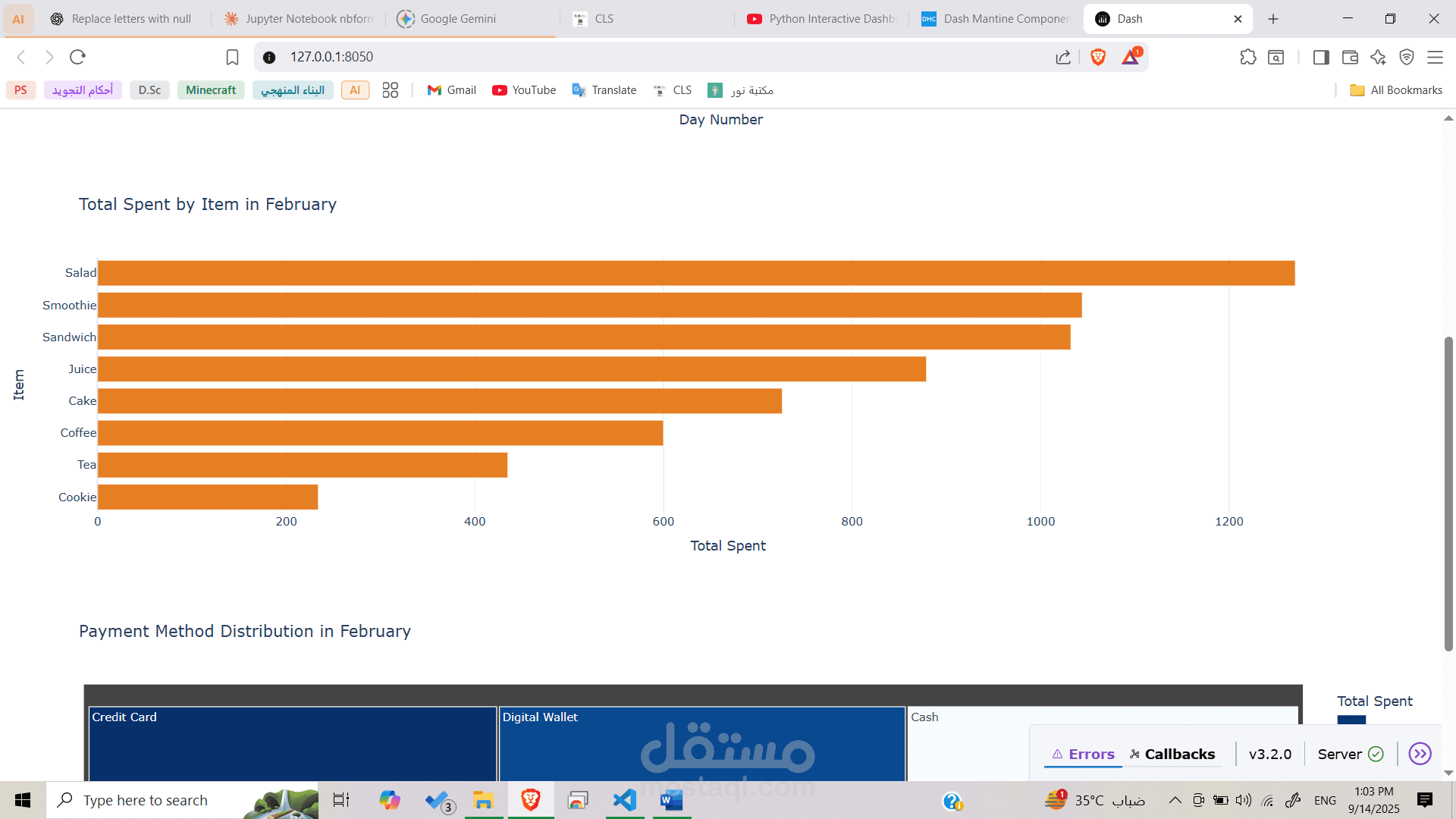Open the extensions puzzle icon
Image resolution: width=1456 pixels, height=819 pixels.
click(x=1247, y=57)
